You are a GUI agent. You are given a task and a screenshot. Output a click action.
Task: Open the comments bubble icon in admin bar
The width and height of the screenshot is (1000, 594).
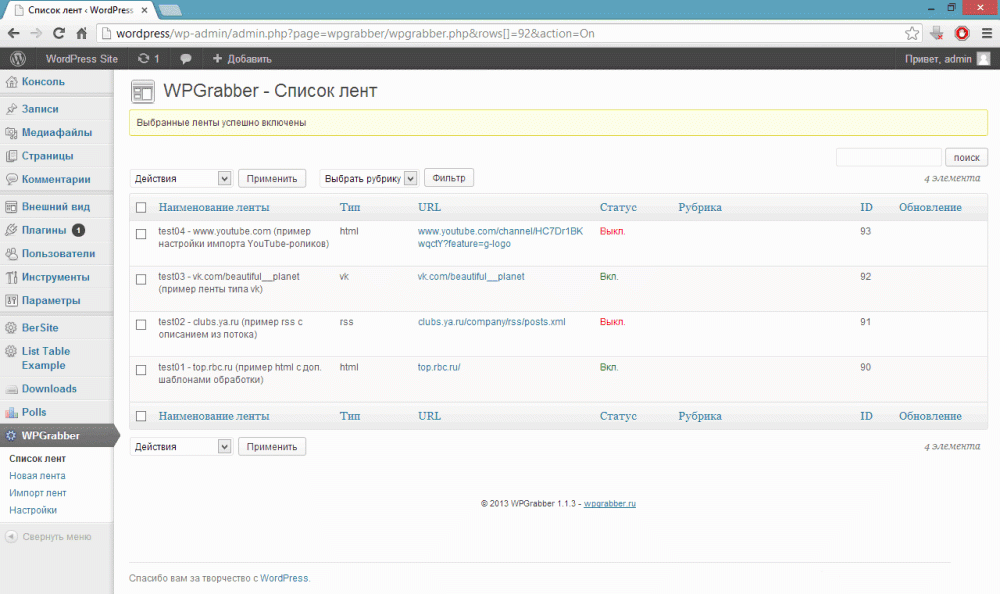coord(186,59)
